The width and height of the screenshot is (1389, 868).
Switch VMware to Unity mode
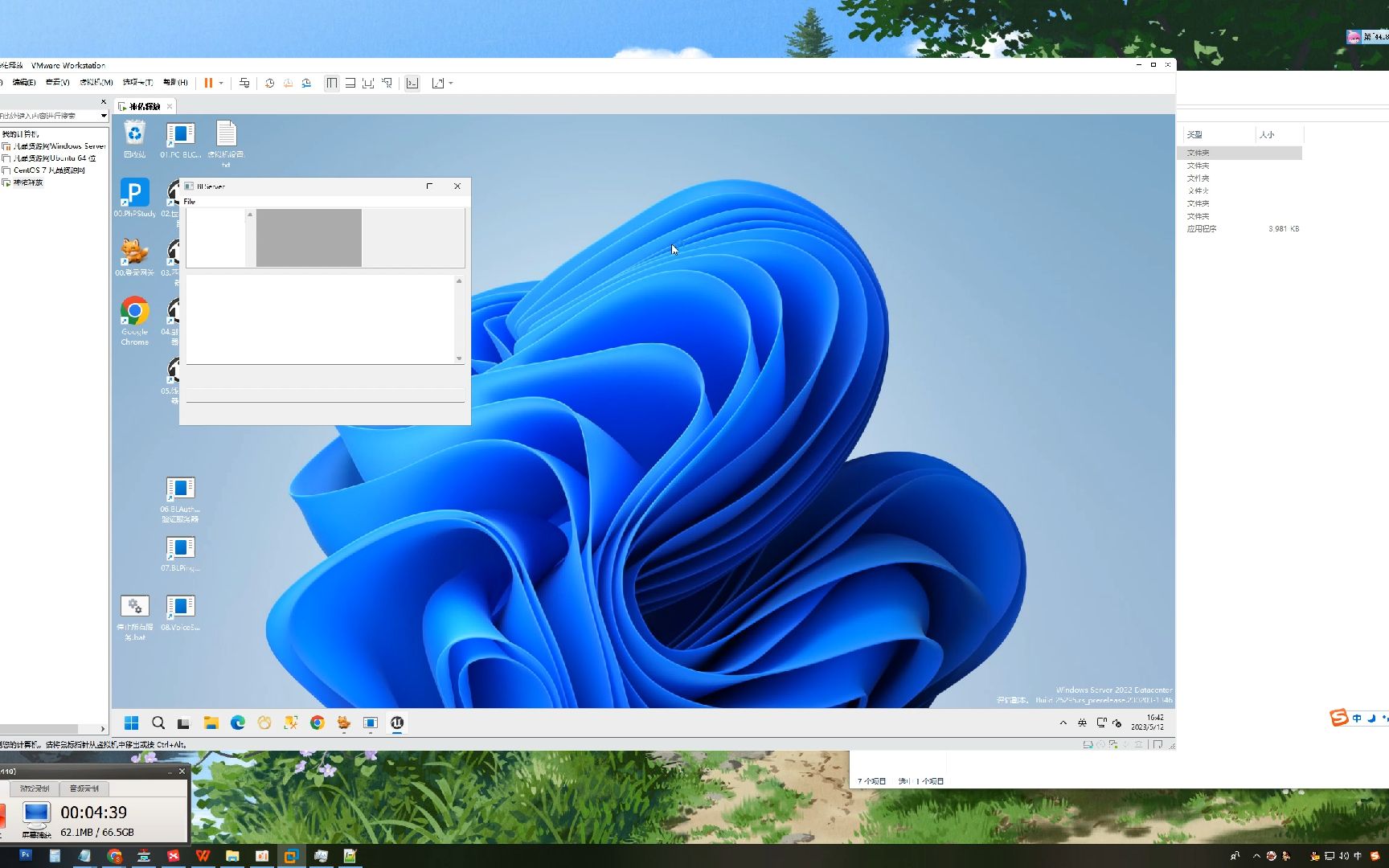(387, 83)
